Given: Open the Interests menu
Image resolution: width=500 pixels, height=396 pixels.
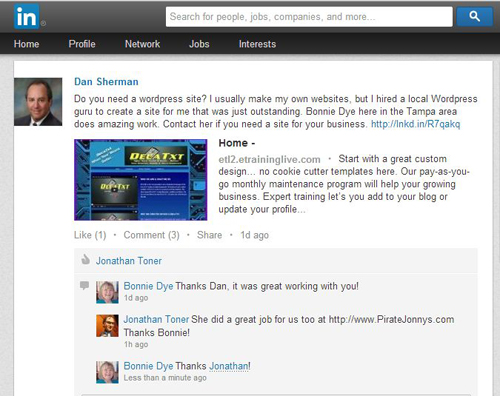Looking at the screenshot, I should point(257,44).
